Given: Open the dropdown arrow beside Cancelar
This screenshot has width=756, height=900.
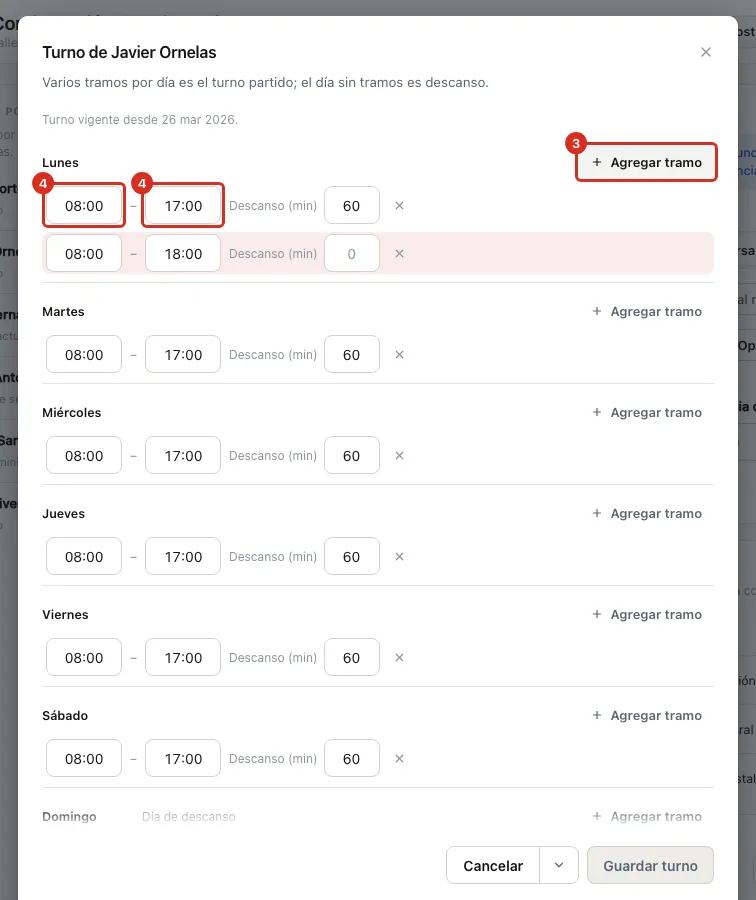Looking at the screenshot, I should [x=559, y=865].
